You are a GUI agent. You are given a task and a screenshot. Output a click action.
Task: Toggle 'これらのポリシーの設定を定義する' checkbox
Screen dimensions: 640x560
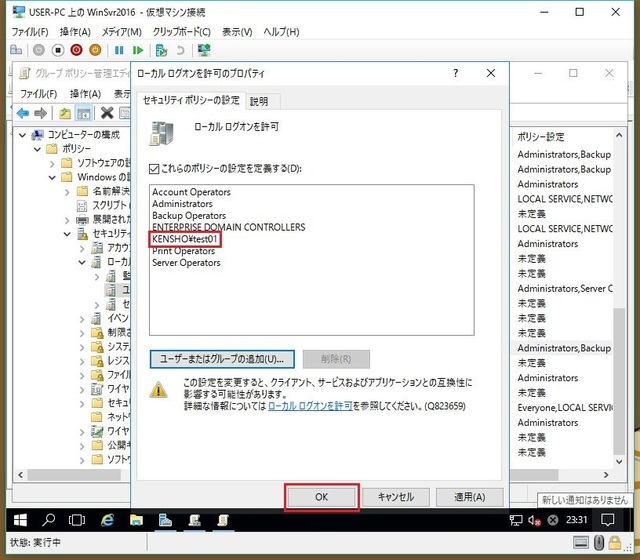click(154, 169)
